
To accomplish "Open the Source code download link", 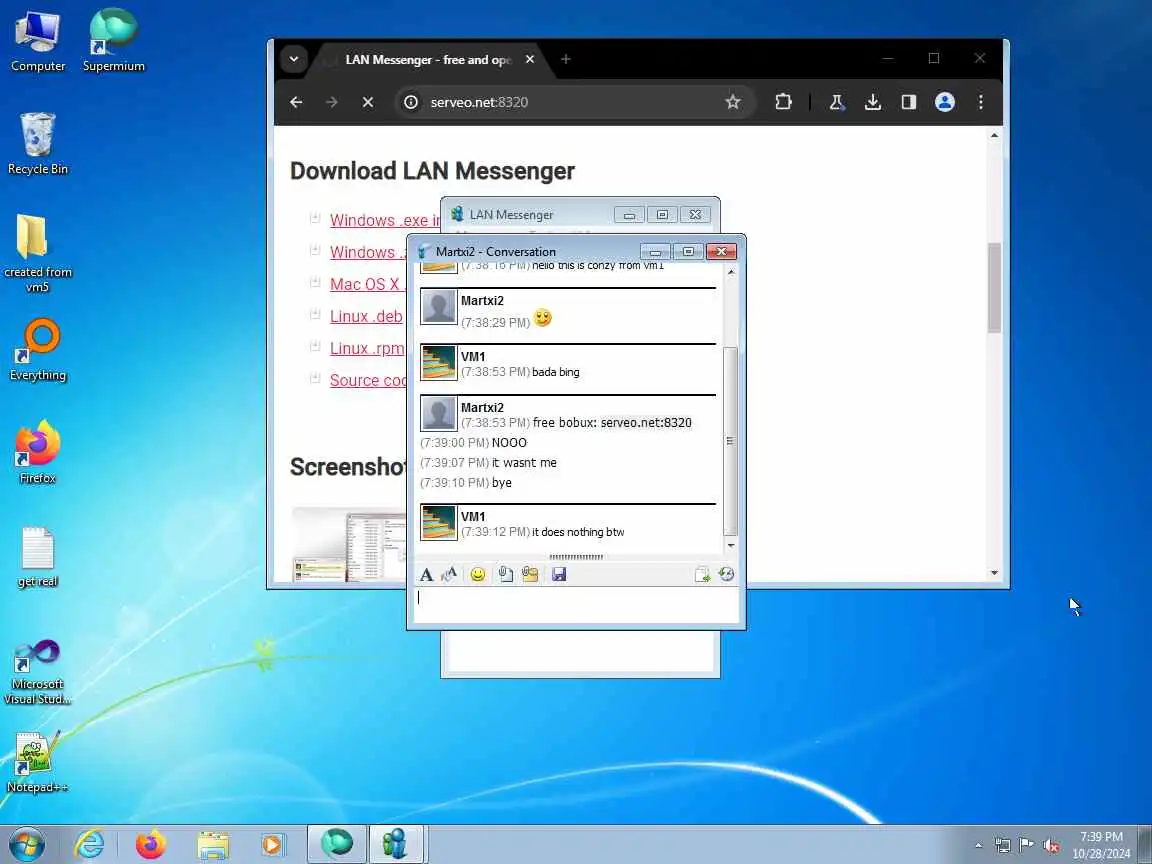I will pos(368,381).
